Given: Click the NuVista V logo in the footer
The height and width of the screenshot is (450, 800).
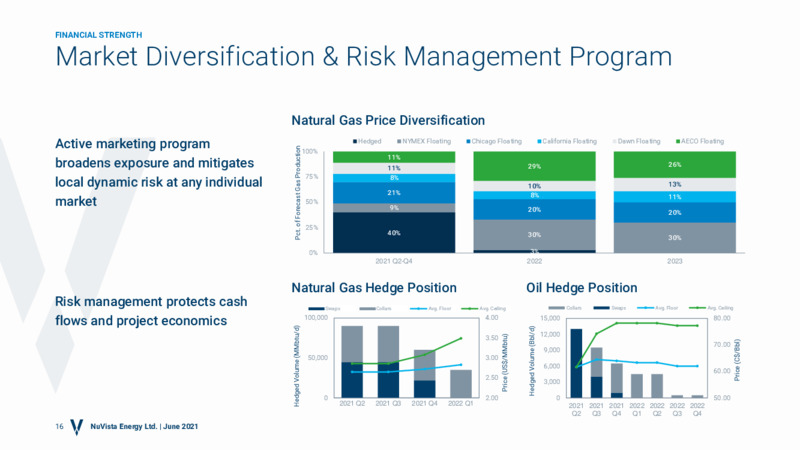Looking at the screenshot, I should click(x=77, y=427).
